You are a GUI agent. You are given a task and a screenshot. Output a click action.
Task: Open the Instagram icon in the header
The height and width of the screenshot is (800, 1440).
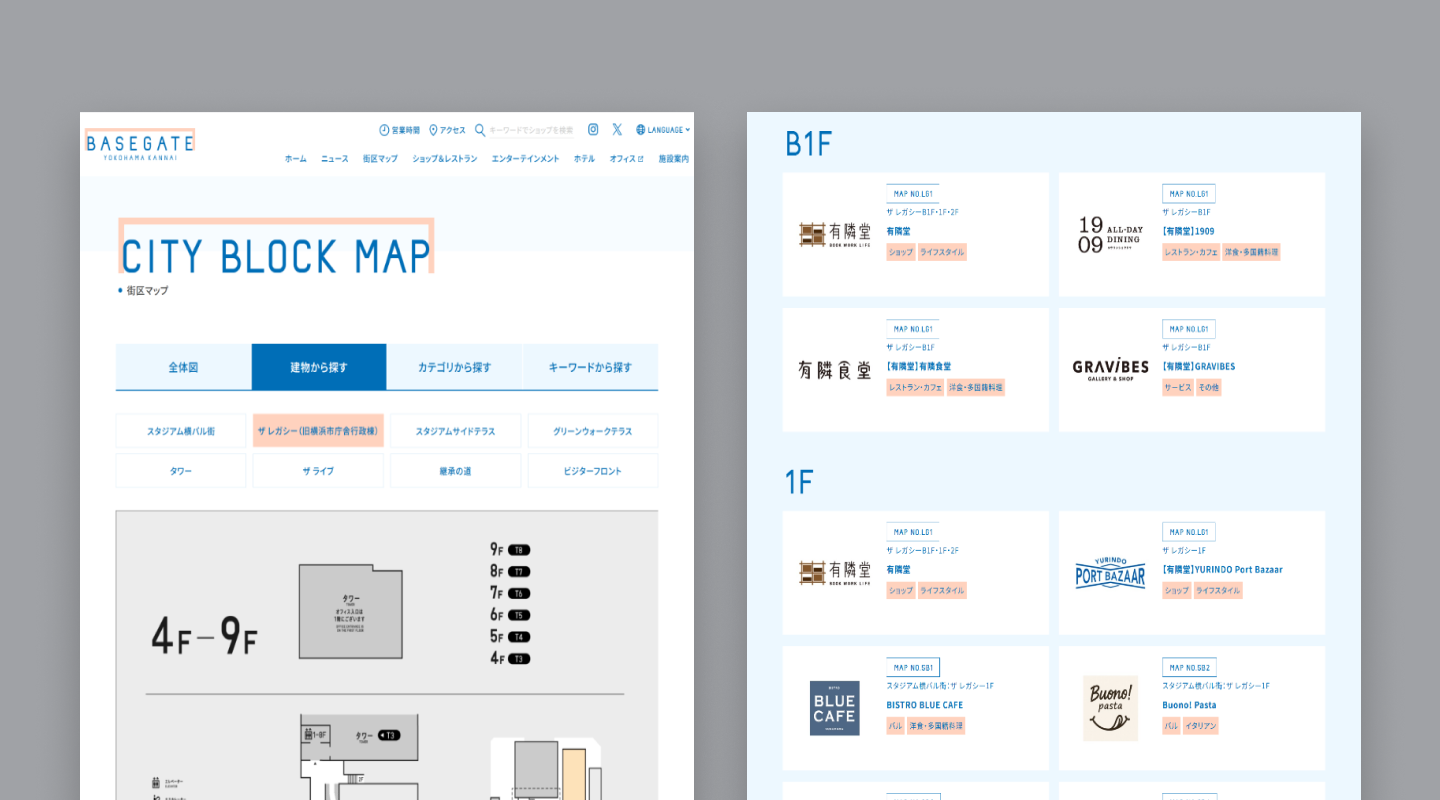point(593,129)
